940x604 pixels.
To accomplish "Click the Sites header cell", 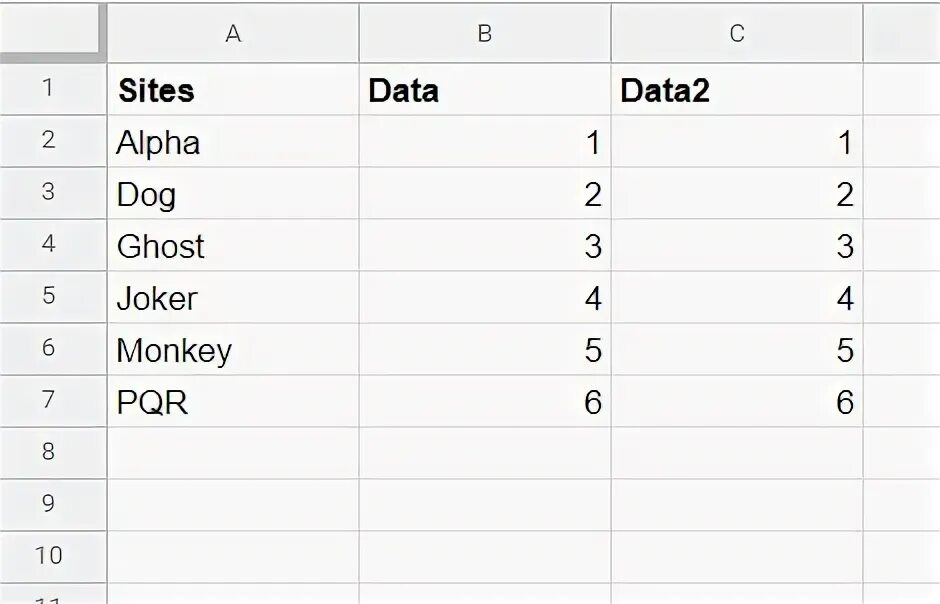I will coord(233,90).
